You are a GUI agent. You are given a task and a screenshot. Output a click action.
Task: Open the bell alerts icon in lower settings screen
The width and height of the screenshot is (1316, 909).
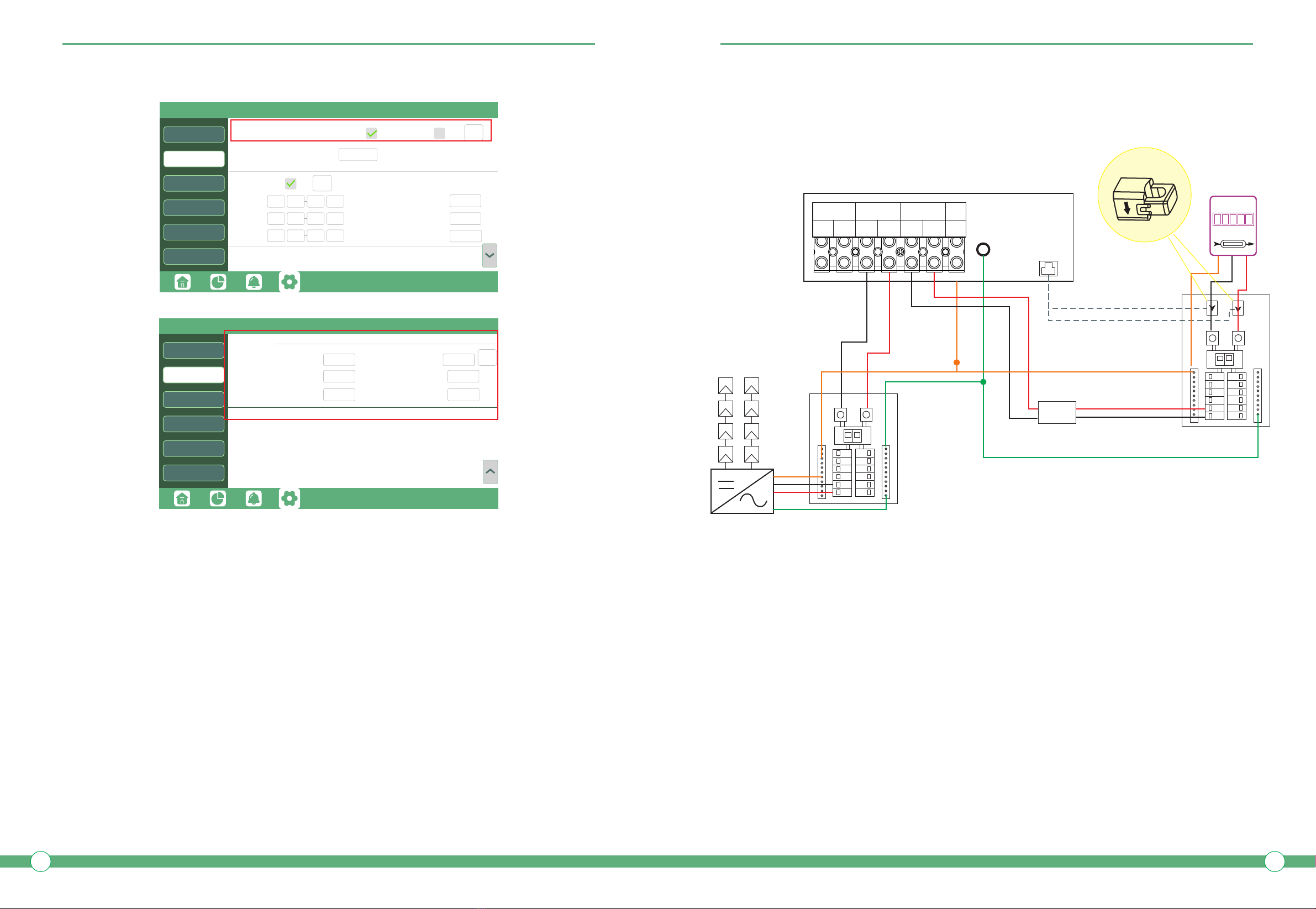254,498
